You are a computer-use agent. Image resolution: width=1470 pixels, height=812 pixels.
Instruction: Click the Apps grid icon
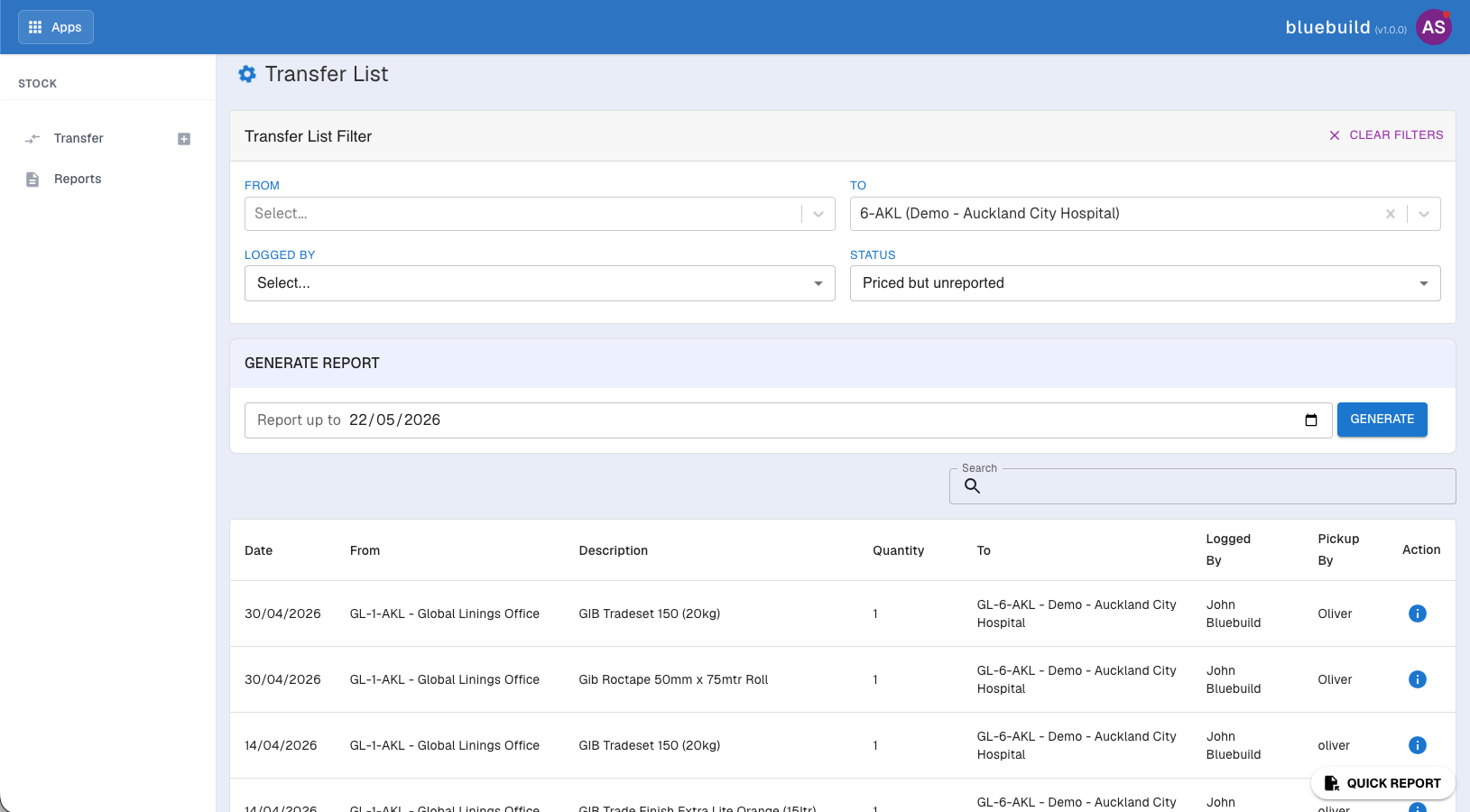point(35,27)
